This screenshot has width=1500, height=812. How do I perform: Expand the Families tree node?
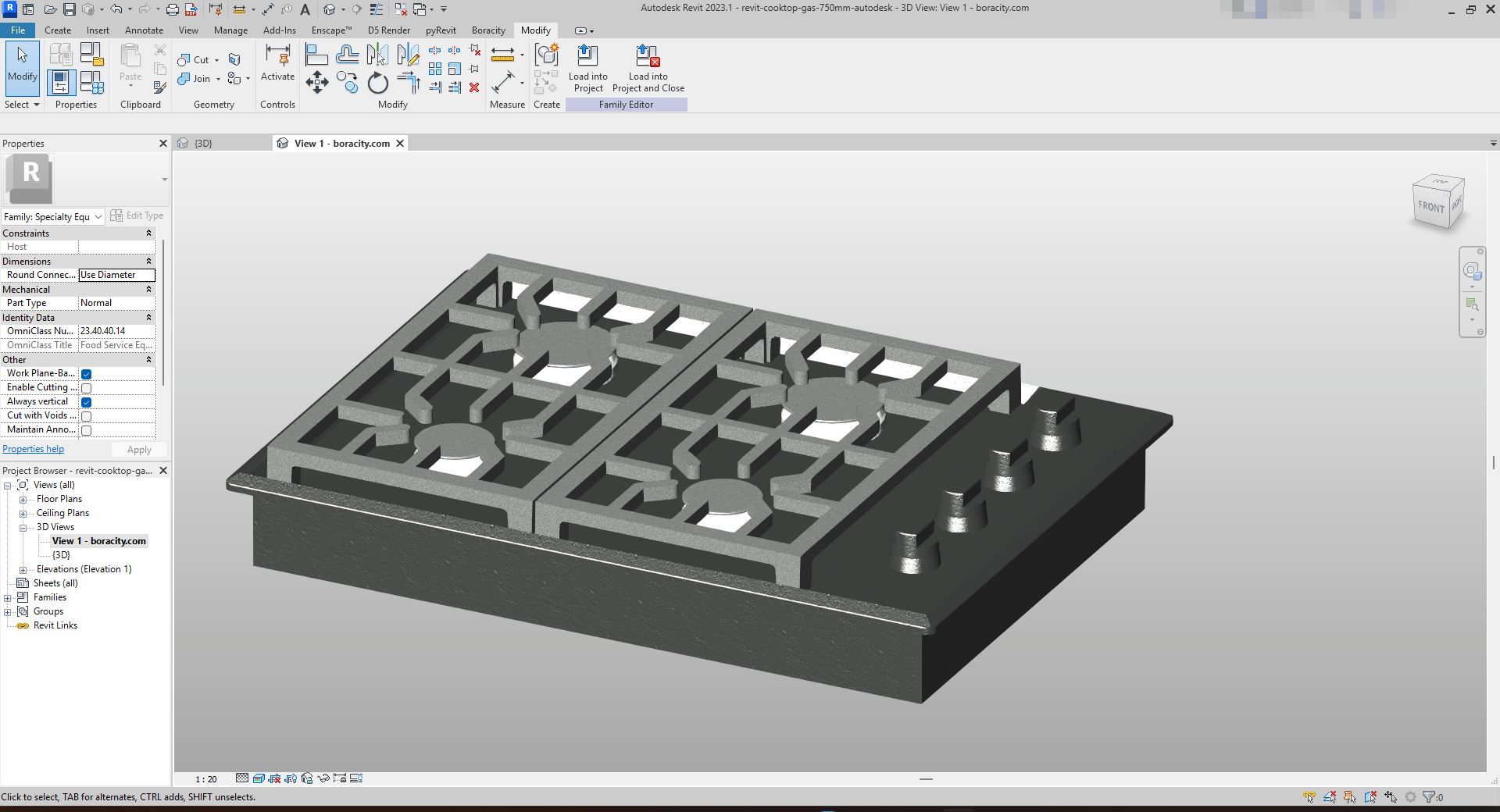pos(8,598)
